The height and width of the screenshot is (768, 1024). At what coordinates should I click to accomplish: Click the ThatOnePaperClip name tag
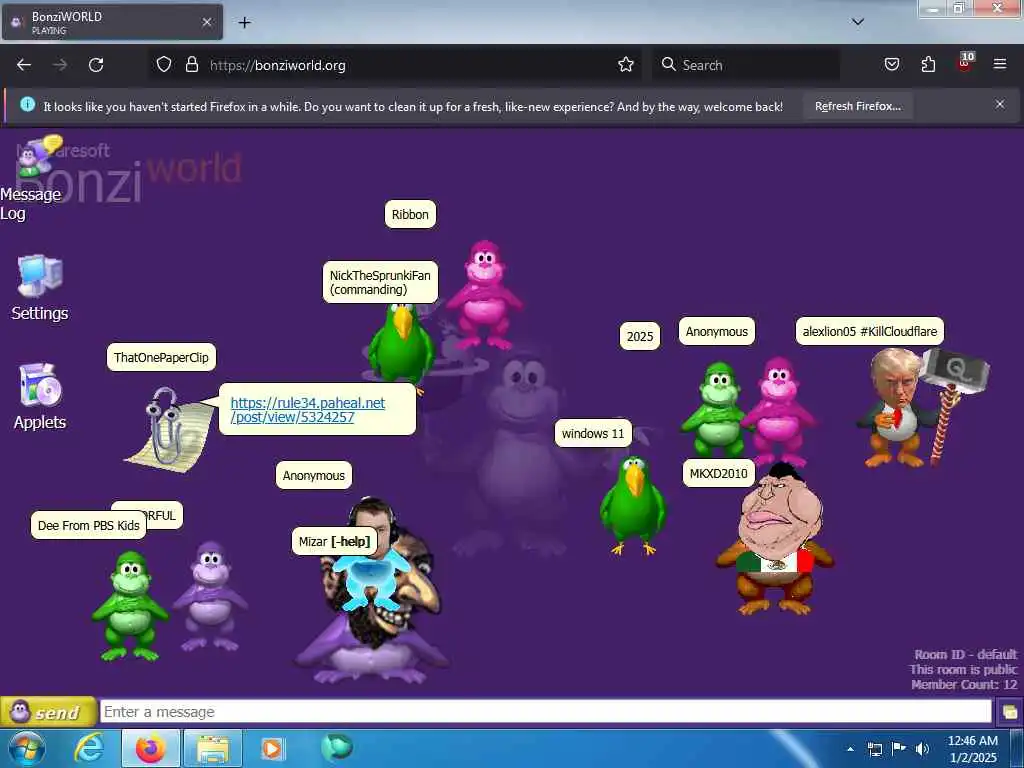click(161, 357)
